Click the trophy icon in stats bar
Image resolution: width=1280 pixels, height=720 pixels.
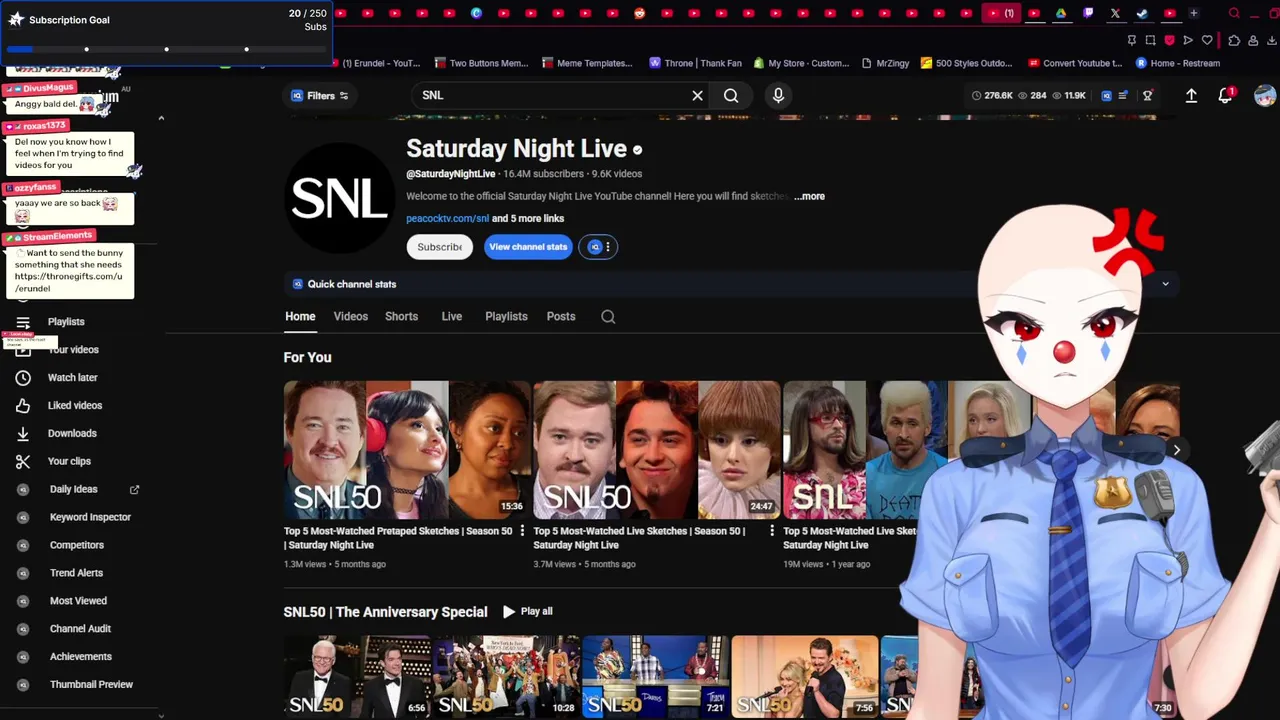point(1148,96)
